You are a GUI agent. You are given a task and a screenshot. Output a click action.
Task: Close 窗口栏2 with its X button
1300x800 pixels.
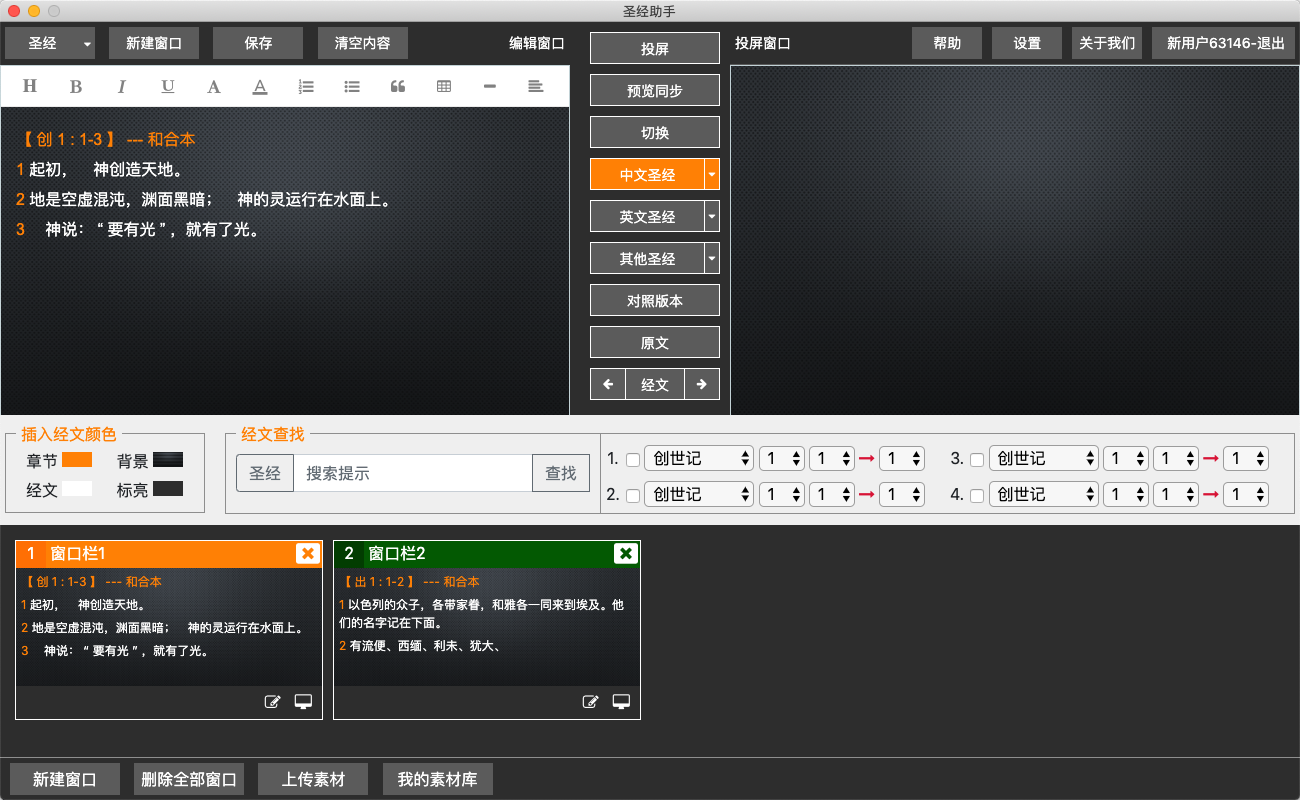point(625,553)
